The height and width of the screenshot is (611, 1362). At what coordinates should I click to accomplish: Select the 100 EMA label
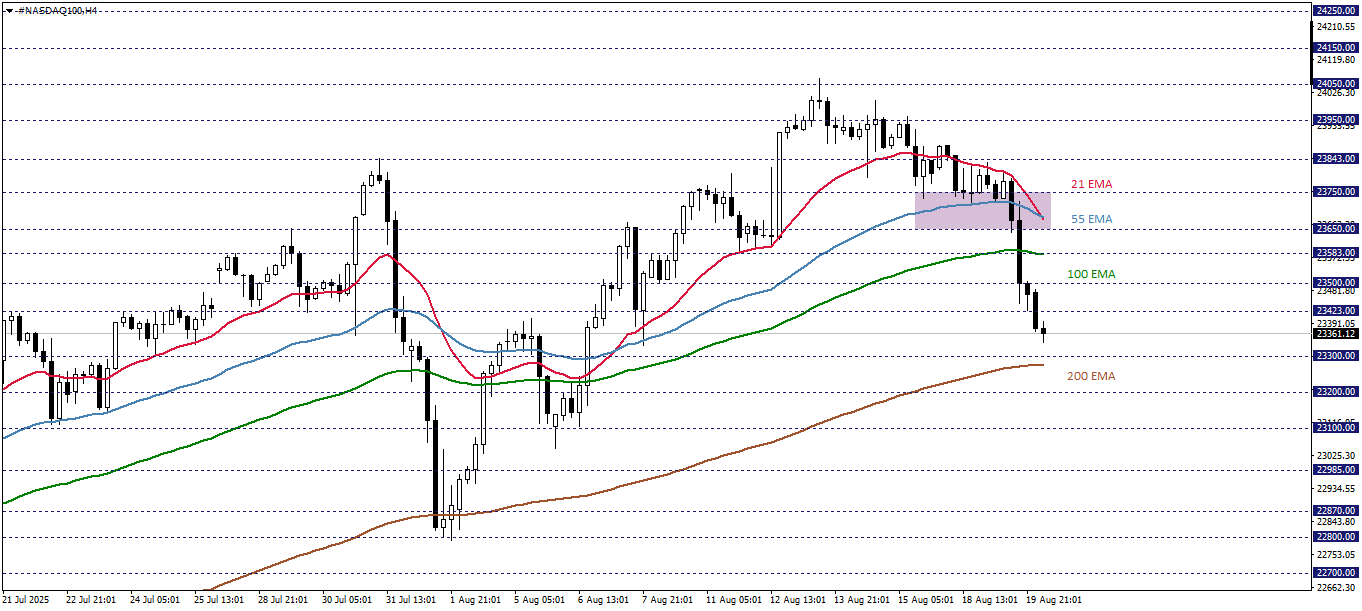tap(1092, 274)
